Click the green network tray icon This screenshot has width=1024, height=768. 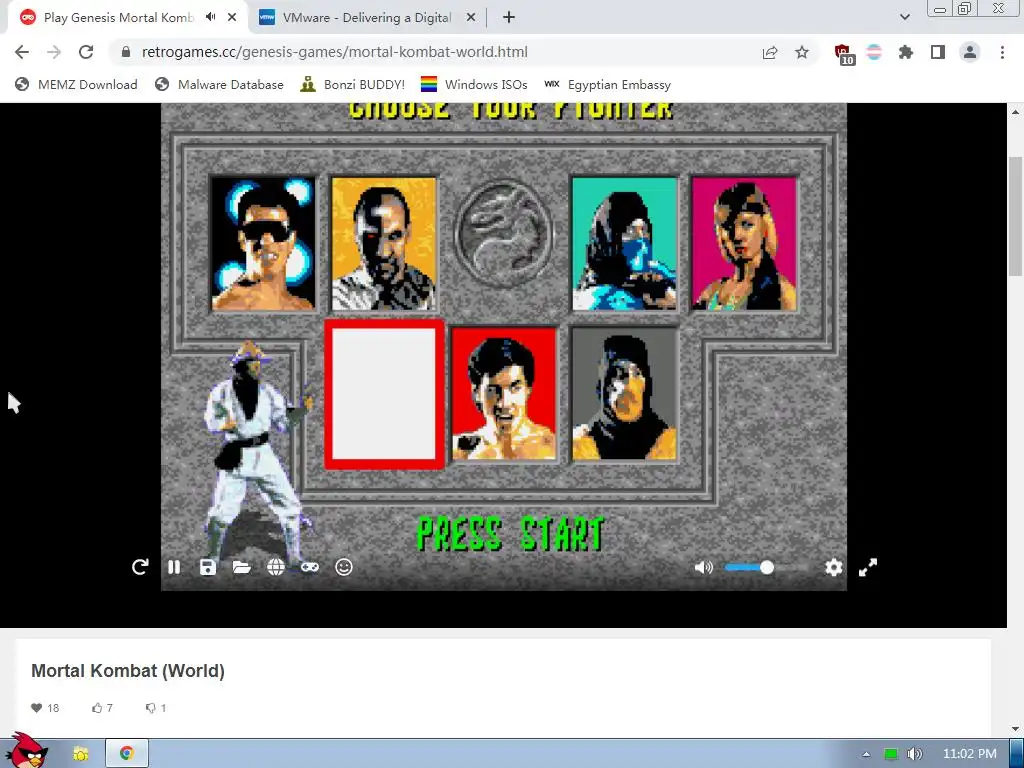point(891,754)
